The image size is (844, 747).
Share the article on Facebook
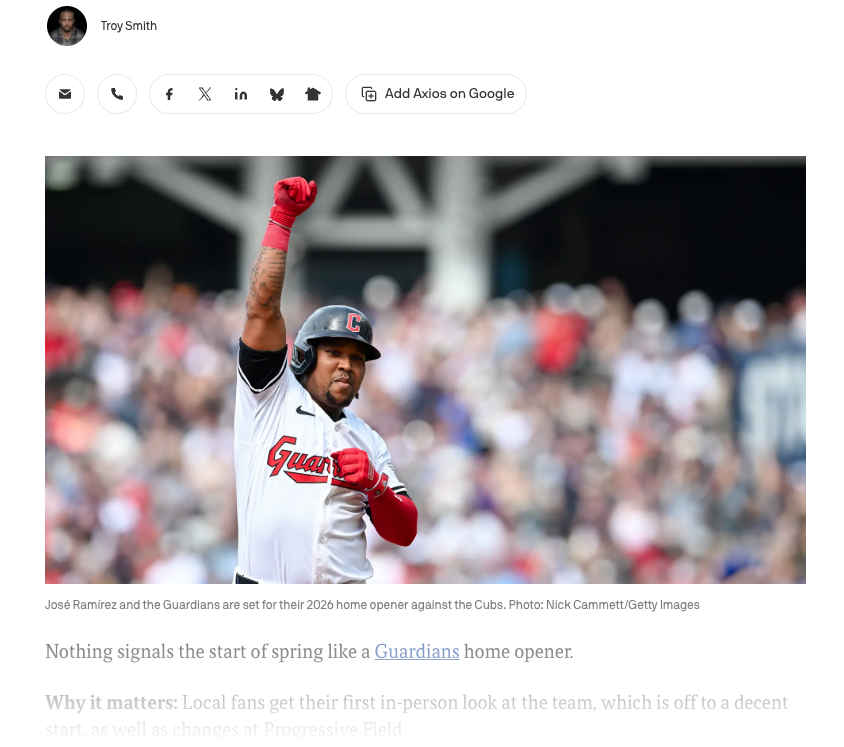(169, 94)
